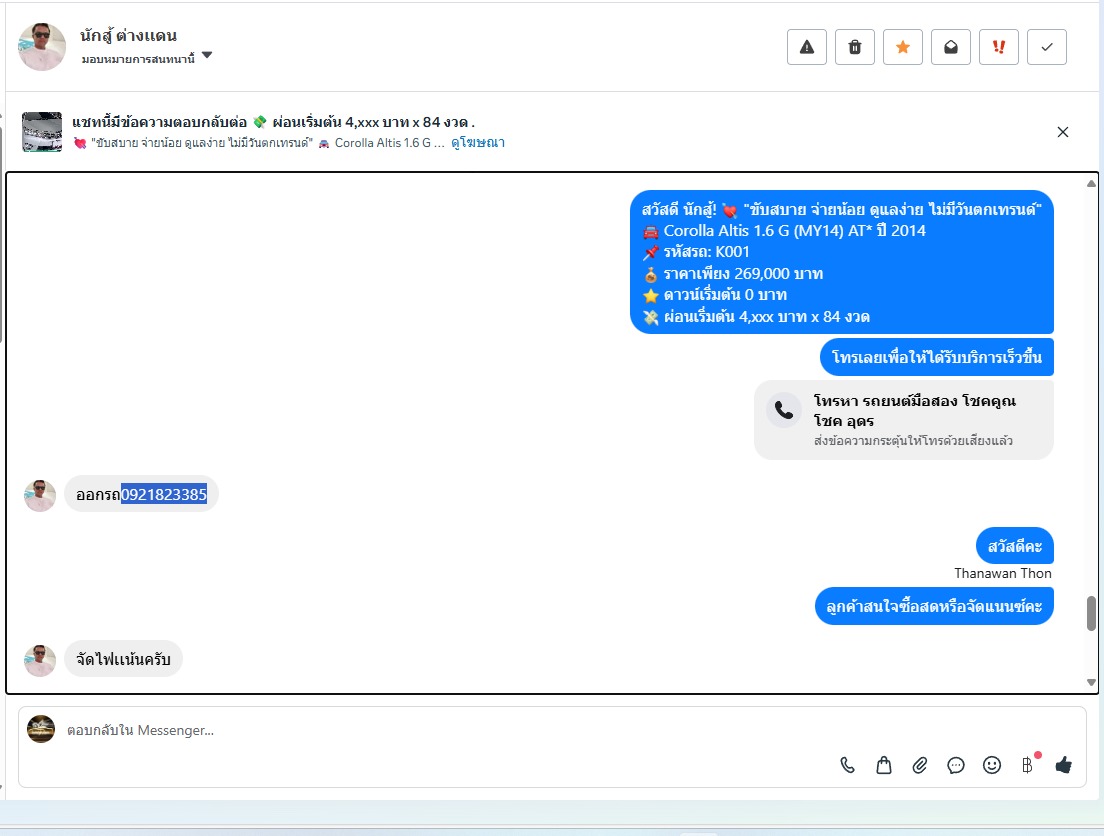This screenshot has width=1104, height=836.
Task: Click sender avatar beside จัดไฟแน้นครับ message
Action: point(40,661)
